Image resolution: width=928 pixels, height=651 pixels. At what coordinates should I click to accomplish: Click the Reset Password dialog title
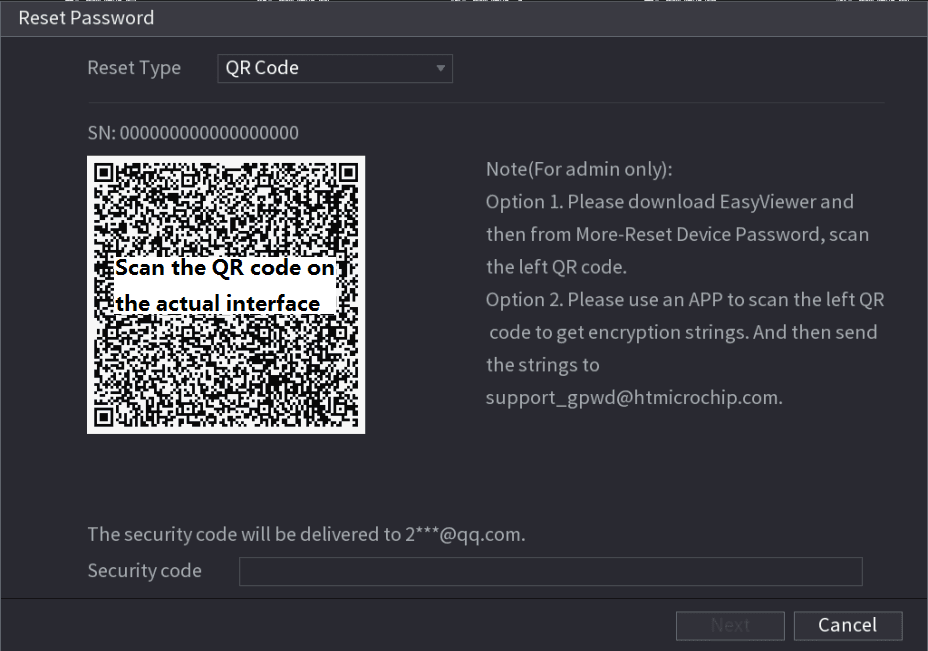(86, 18)
